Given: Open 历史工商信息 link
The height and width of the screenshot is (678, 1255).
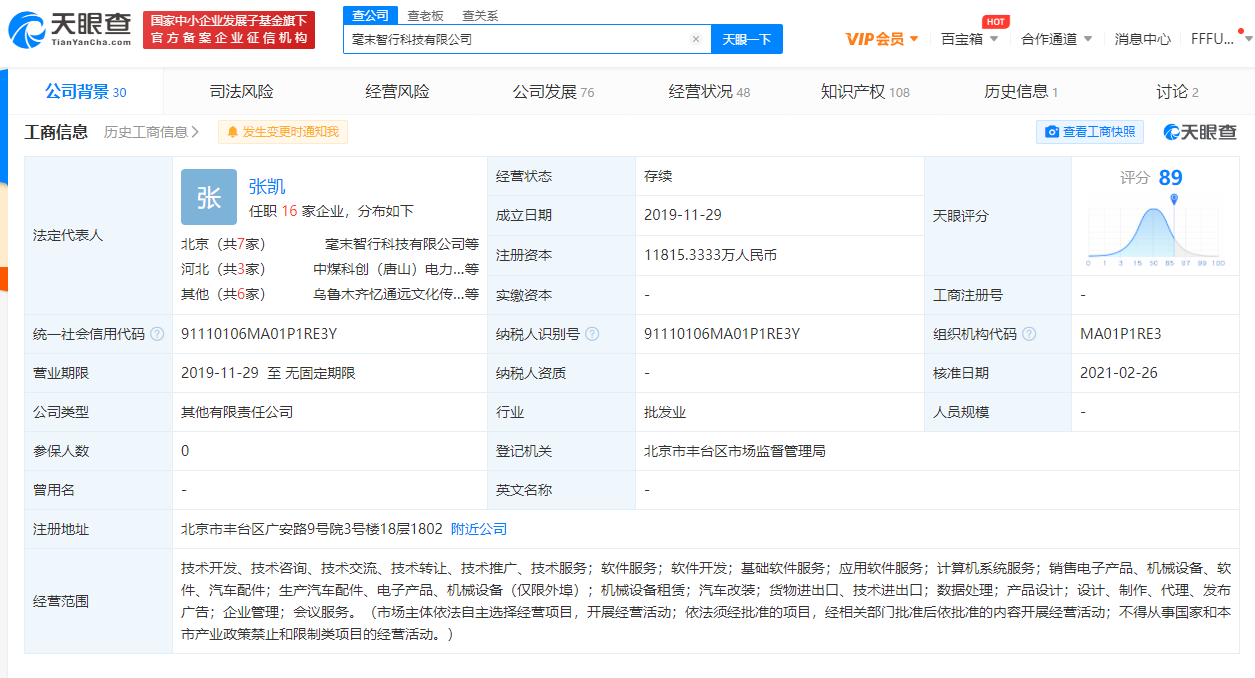Looking at the screenshot, I should click(x=151, y=132).
